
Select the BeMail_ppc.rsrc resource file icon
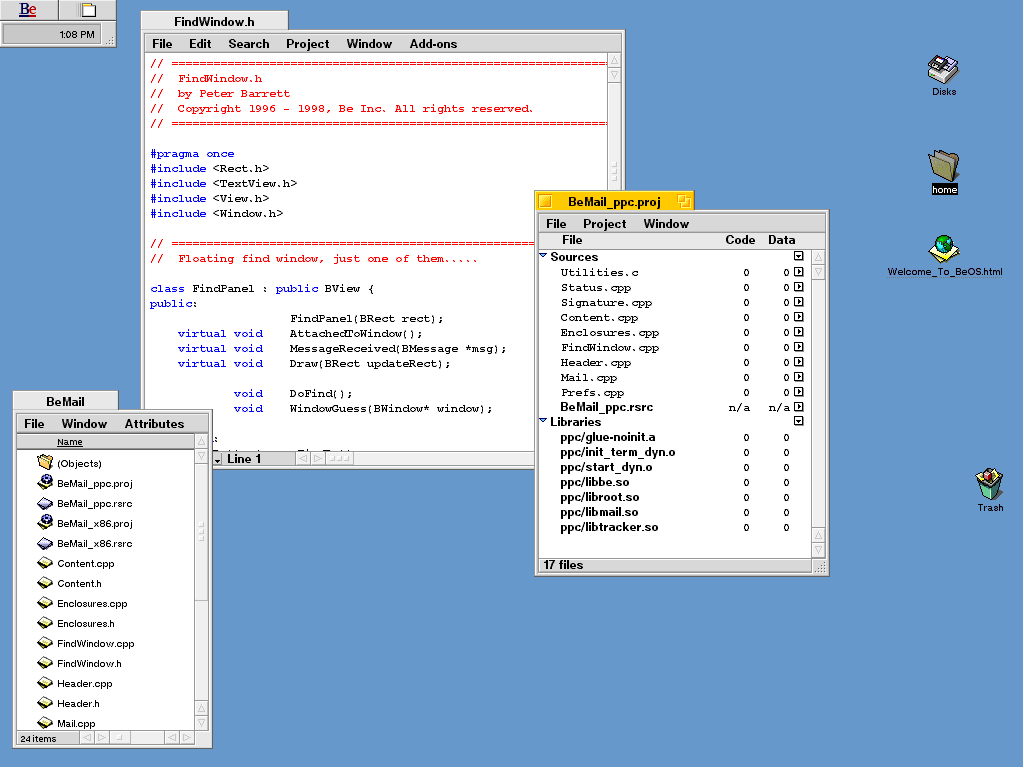[45, 503]
